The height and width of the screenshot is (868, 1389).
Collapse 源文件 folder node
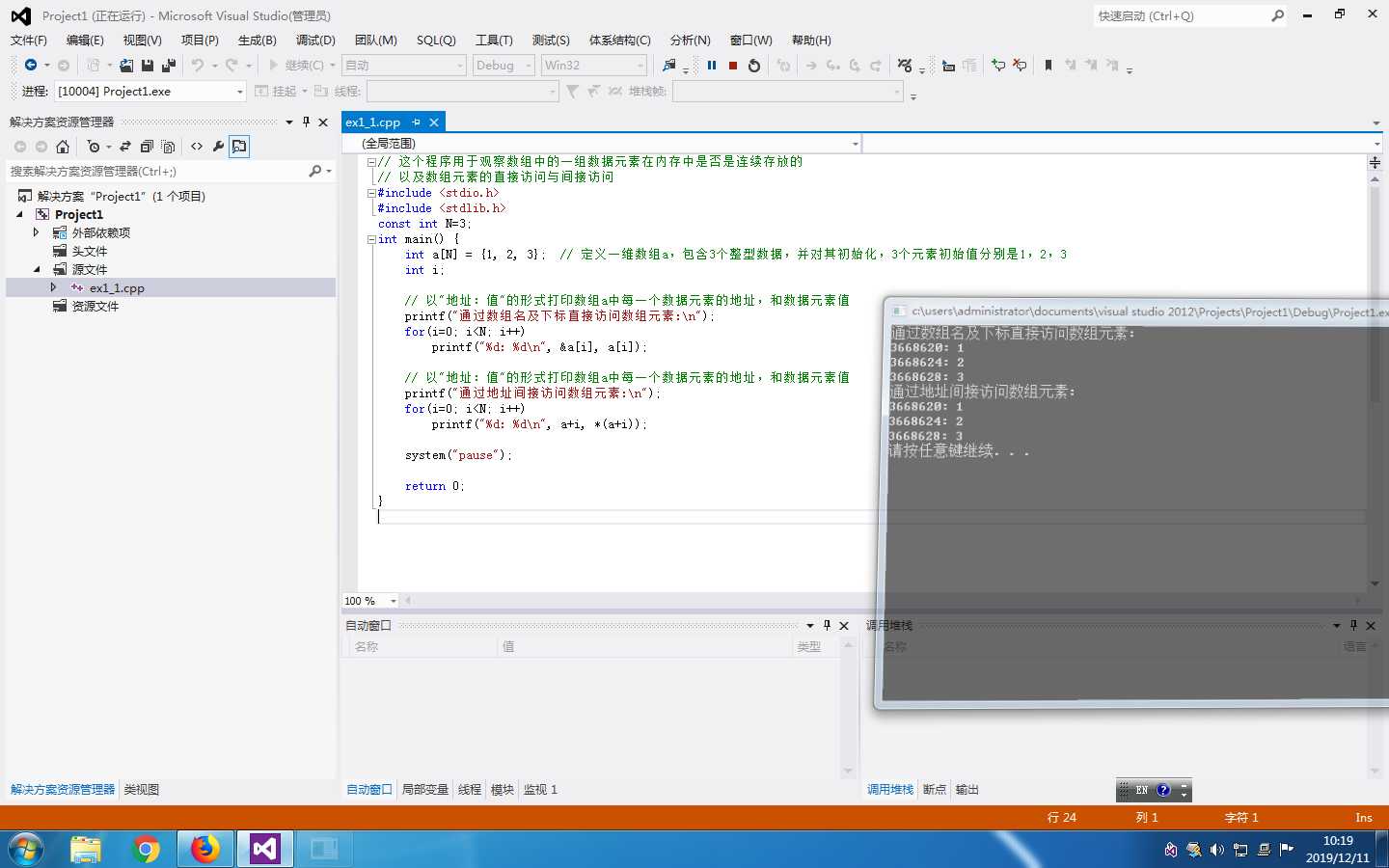(x=37, y=269)
